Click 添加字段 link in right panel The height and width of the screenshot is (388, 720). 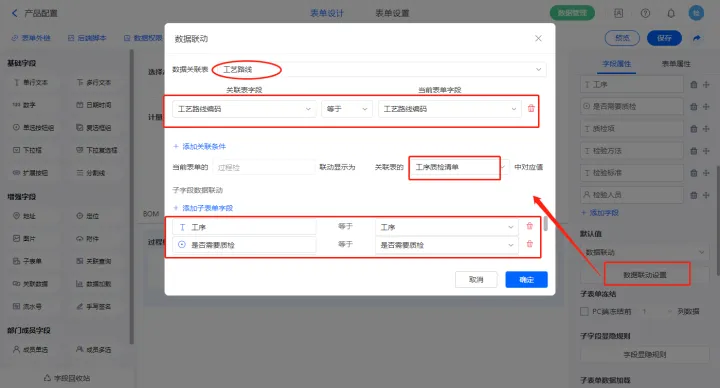(x=600, y=213)
